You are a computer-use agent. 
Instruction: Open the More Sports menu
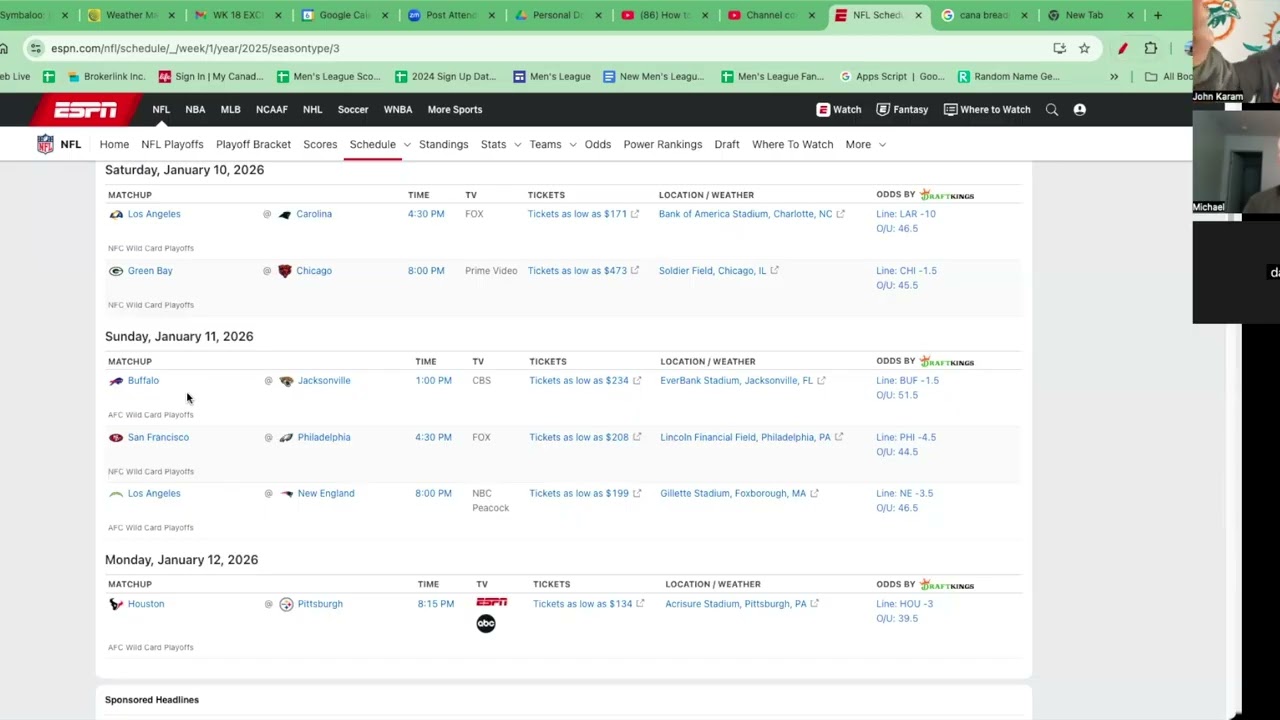click(455, 110)
